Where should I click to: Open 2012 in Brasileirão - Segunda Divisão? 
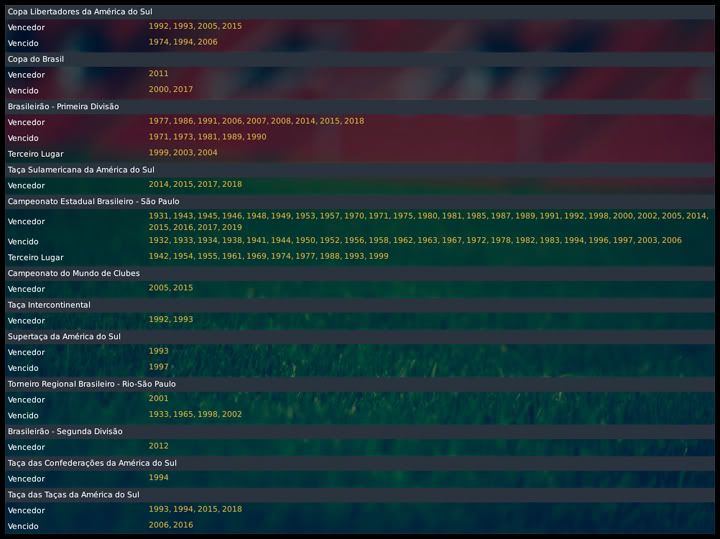point(158,446)
